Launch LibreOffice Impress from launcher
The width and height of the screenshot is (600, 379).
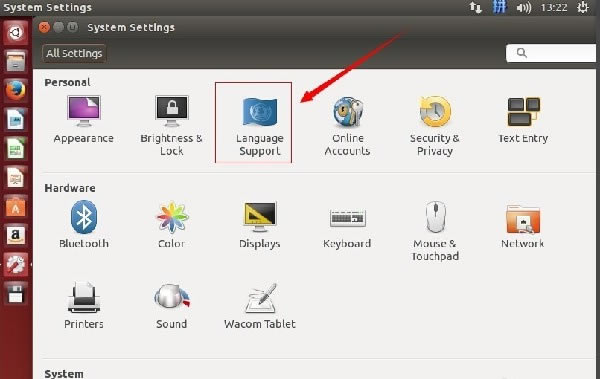[15, 178]
